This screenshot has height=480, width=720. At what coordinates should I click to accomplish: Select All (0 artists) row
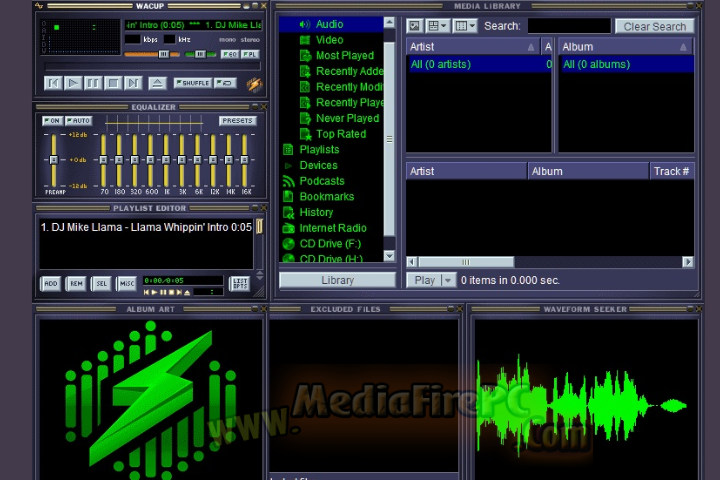point(479,64)
